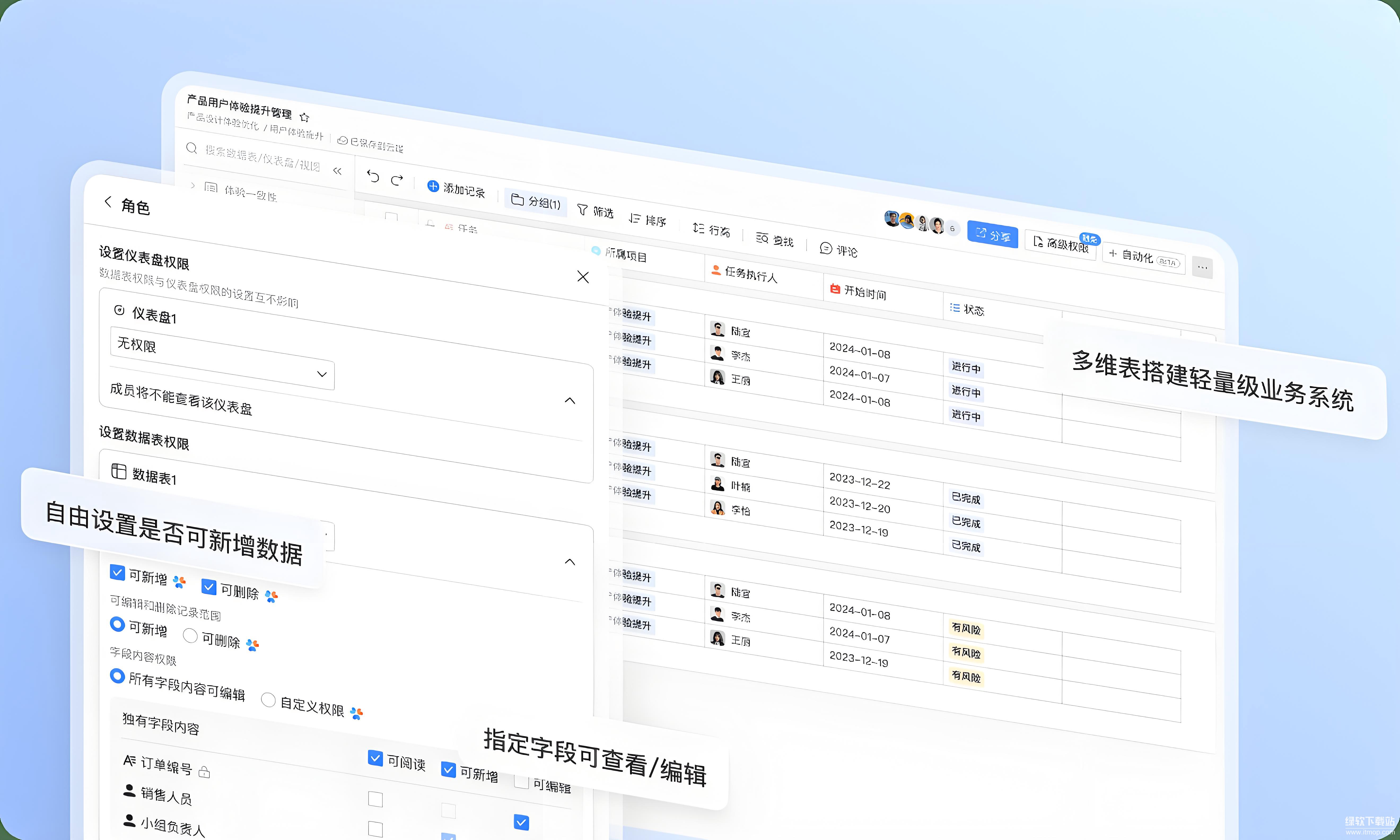Open the 筛选 filter menu
Image resolution: width=1400 pixels, height=840 pixels.
595,211
